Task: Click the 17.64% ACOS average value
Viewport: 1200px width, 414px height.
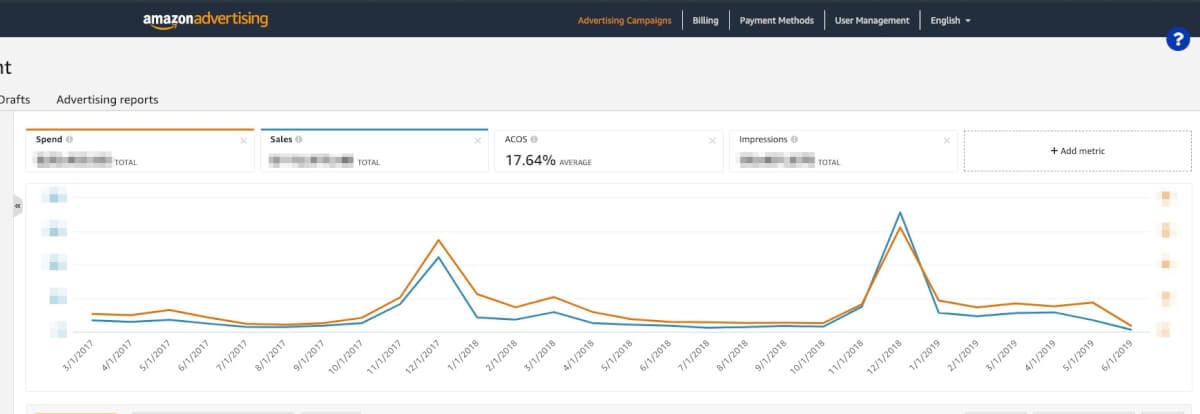Action: click(x=530, y=160)
